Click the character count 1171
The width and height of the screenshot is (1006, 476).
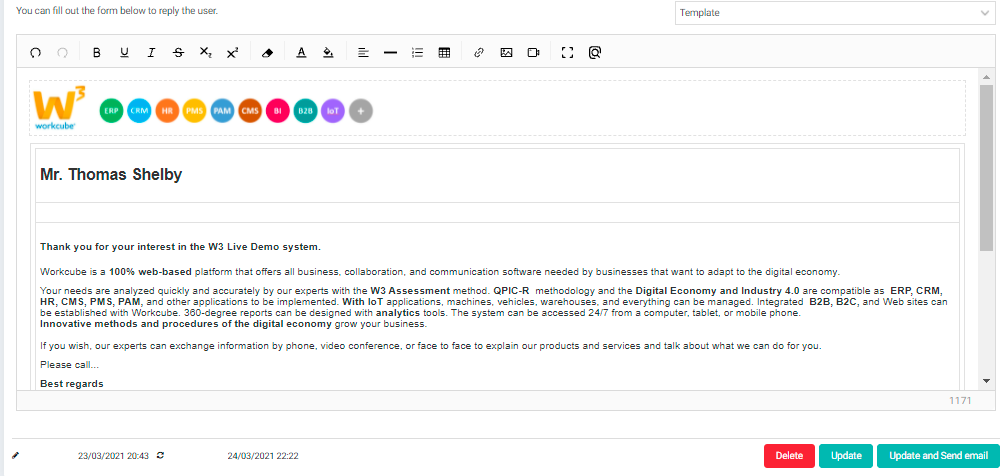pos(960,400)
